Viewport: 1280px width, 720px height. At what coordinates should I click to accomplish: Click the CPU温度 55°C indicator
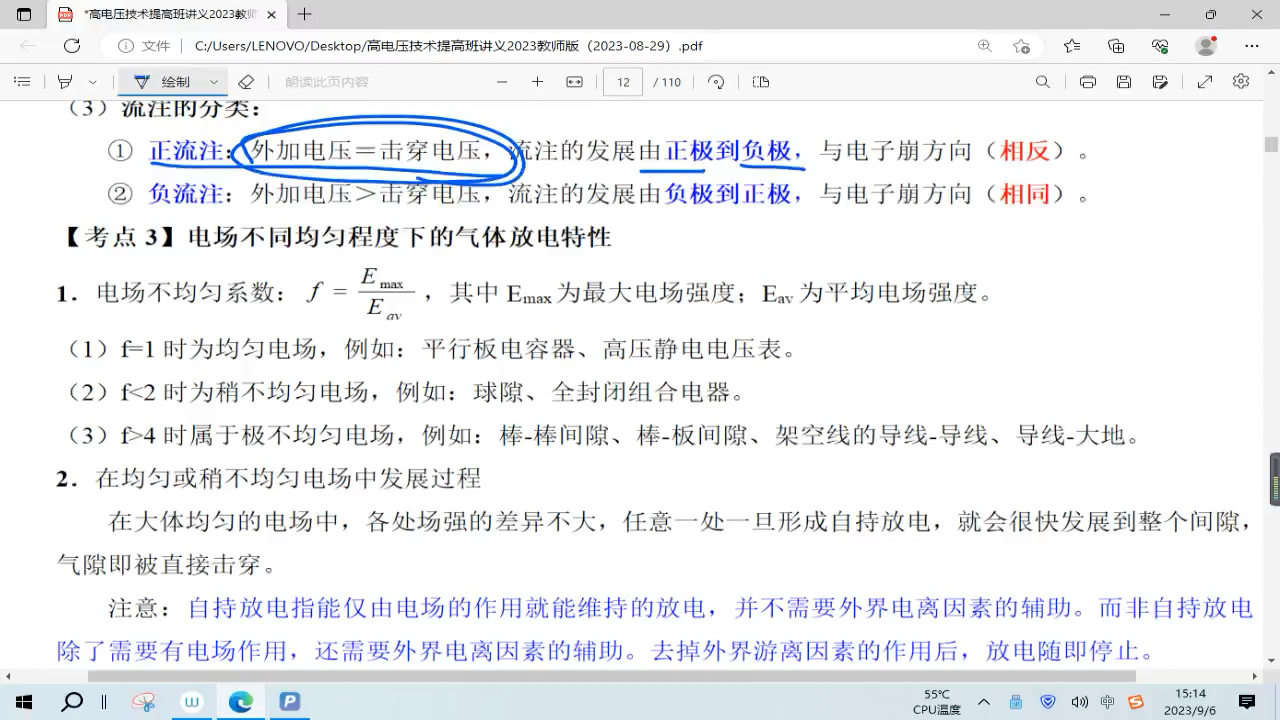(937, 701)
